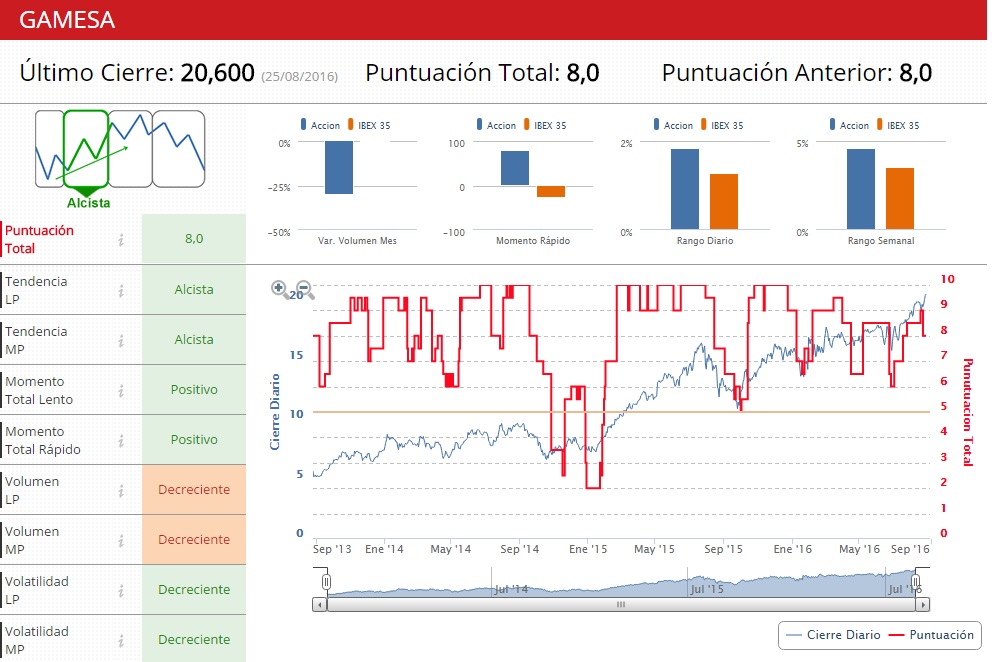Click the Último Cierre value 20,600

click(x=218, y=73)
